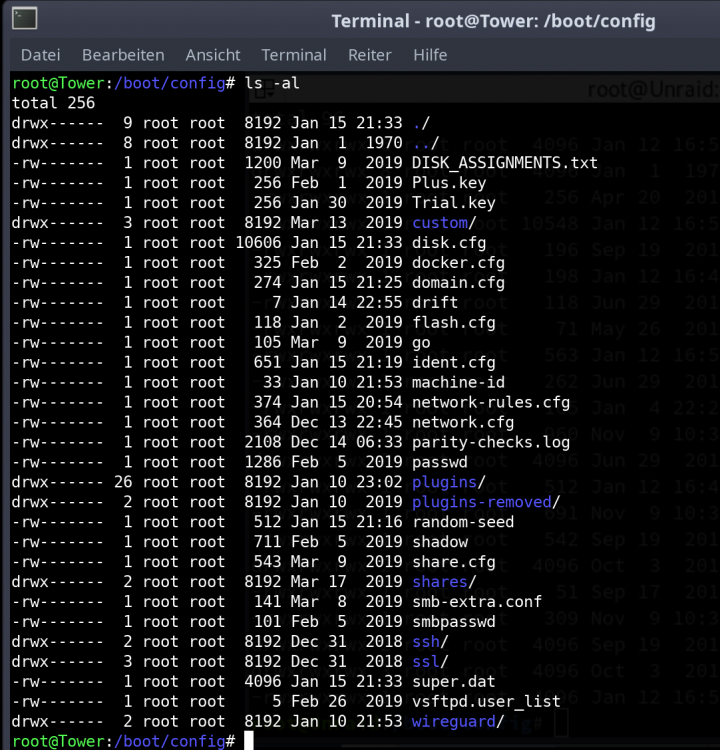The width and height of the screenshot is (720, 750).
Task: Open the Bearbeiten menu
Action: coord(123,55)
